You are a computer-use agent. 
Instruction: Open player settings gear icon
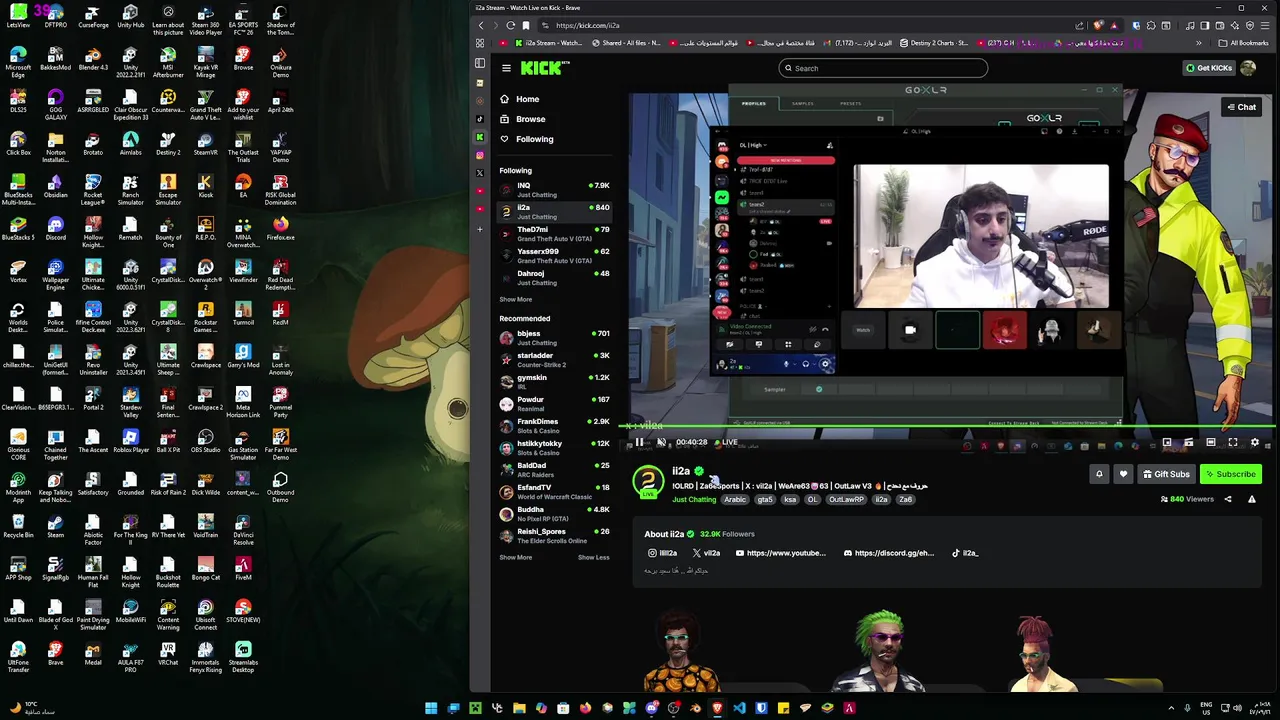(x=1255, y=442)
